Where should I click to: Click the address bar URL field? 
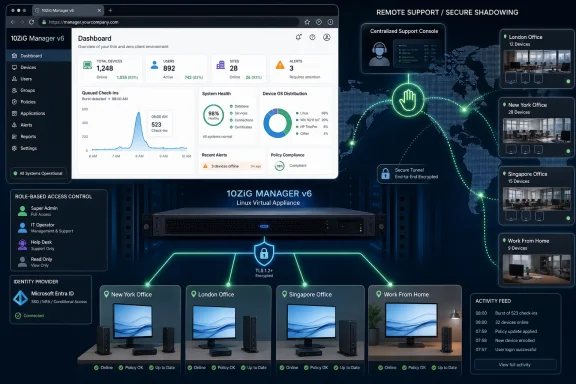(x=169, y=22)
